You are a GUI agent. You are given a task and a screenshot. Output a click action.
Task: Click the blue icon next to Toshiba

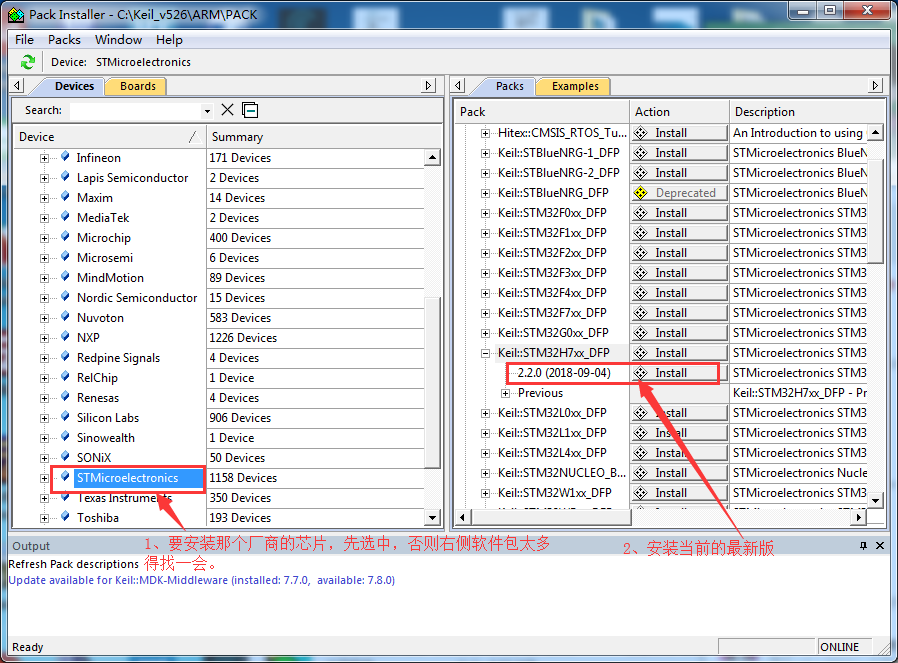click(x=65, y=516)
